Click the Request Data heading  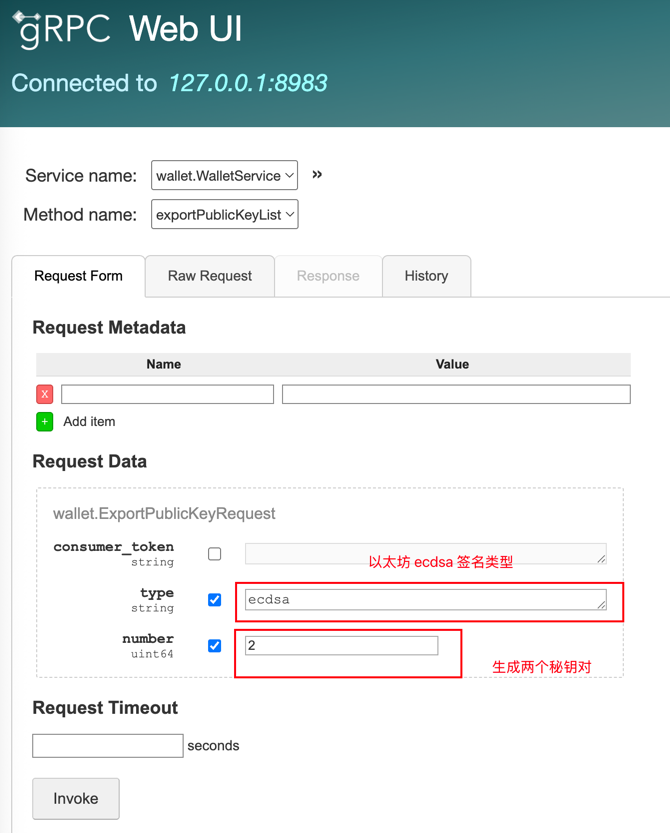(89, 462)
